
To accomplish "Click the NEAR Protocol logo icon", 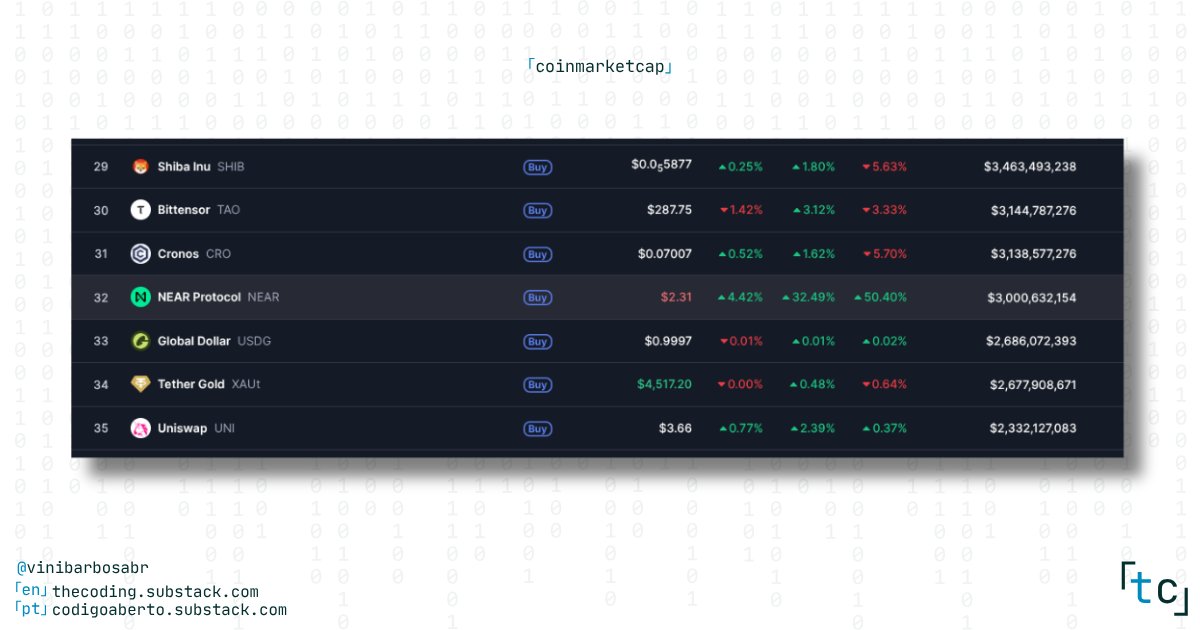I will click(x=141, y=297).
